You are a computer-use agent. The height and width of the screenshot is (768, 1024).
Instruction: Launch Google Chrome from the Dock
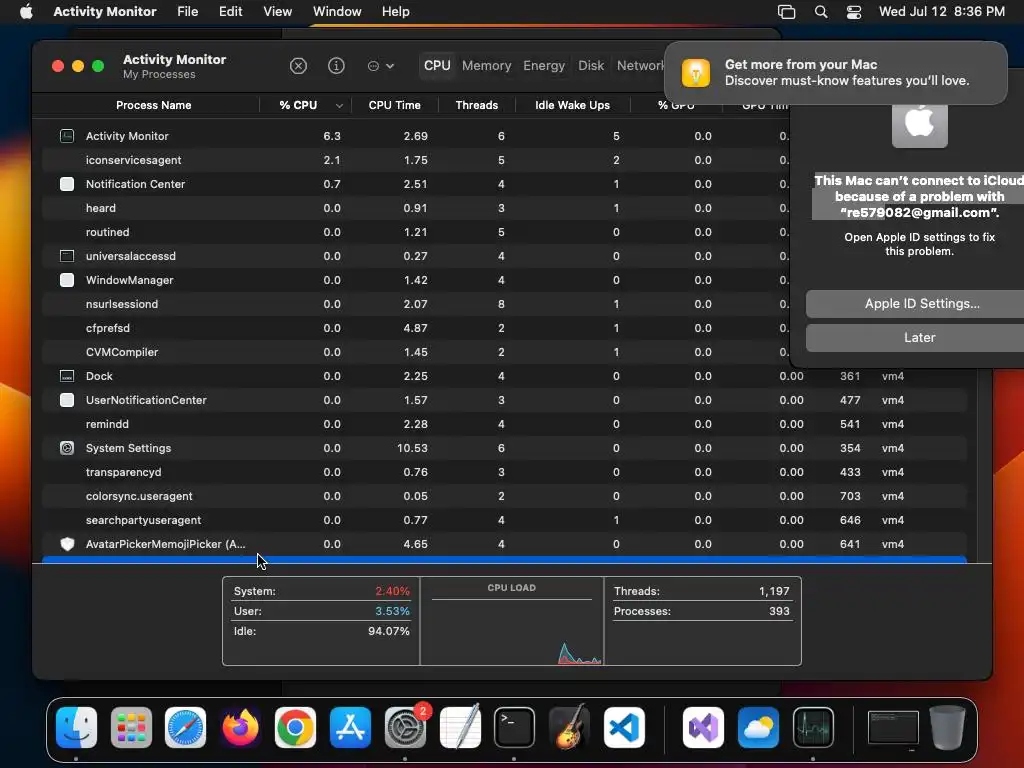click(295, 727)
